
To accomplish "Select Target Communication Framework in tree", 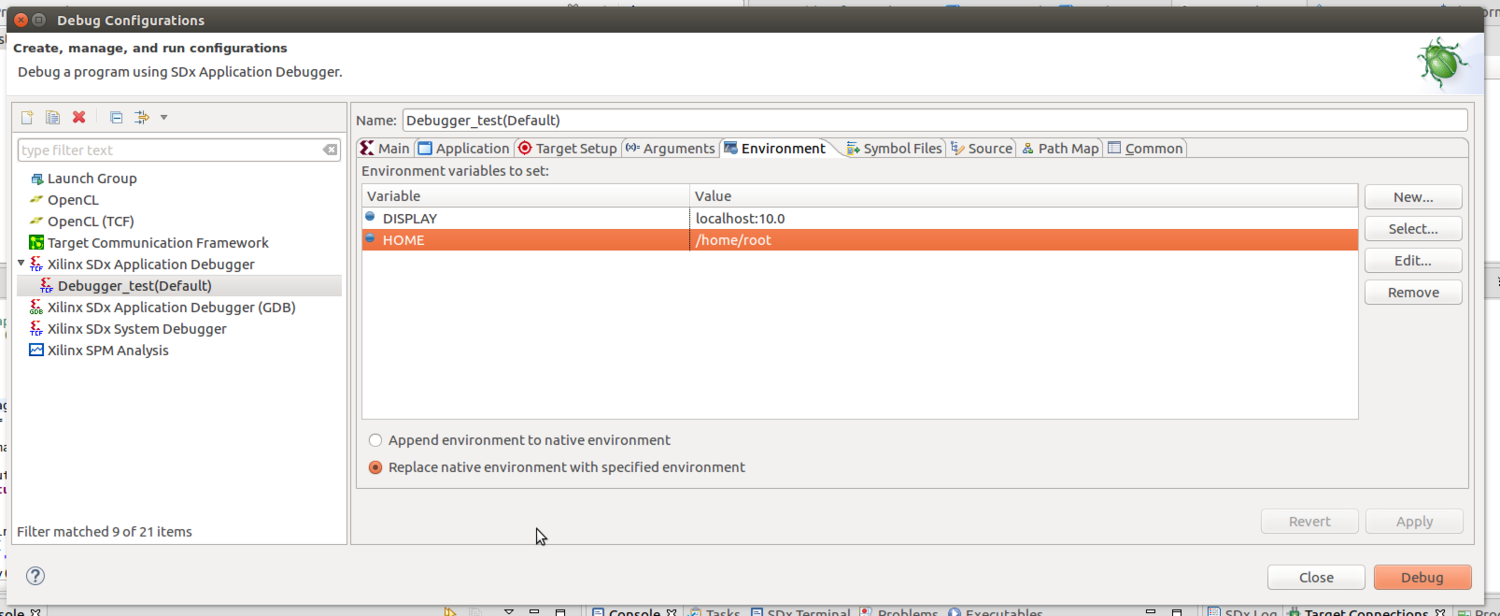I will [x=158, y=243].
